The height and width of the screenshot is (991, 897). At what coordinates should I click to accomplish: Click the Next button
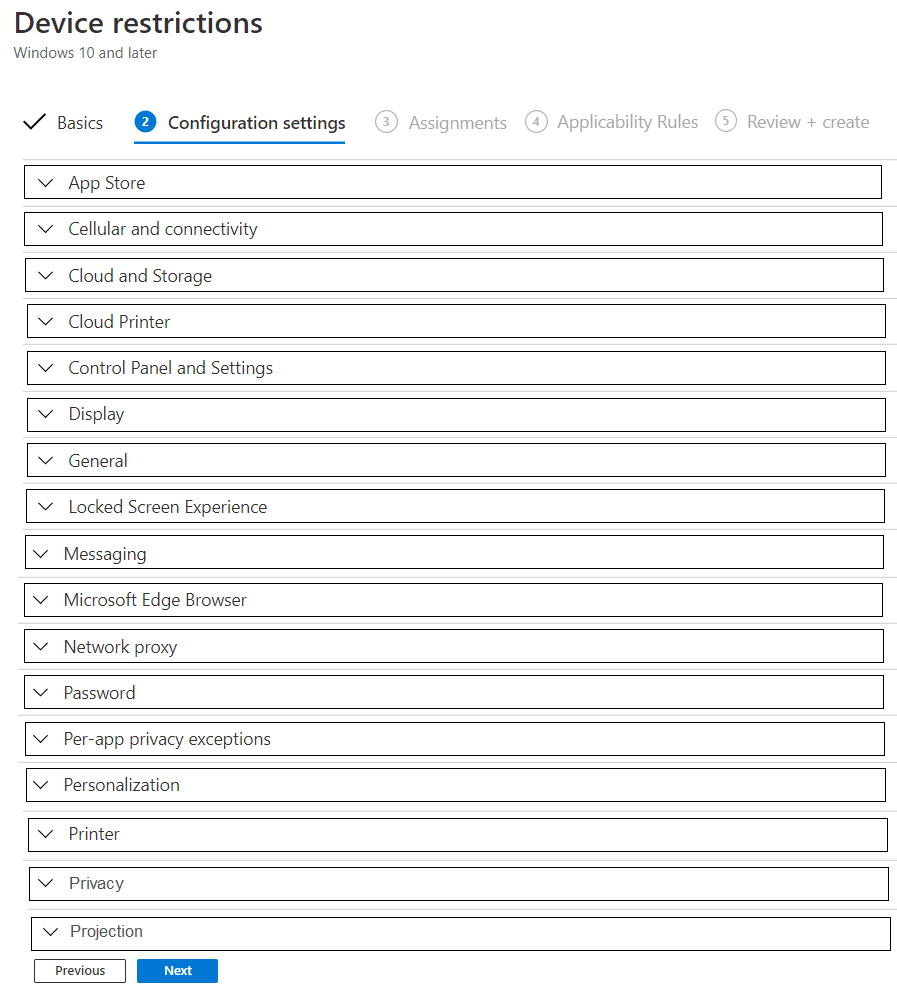tap(177, 971)
